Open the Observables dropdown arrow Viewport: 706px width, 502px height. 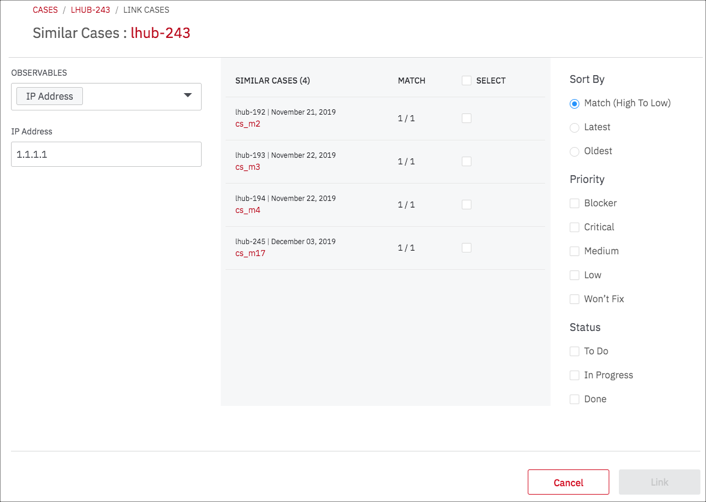click(188, 95)
